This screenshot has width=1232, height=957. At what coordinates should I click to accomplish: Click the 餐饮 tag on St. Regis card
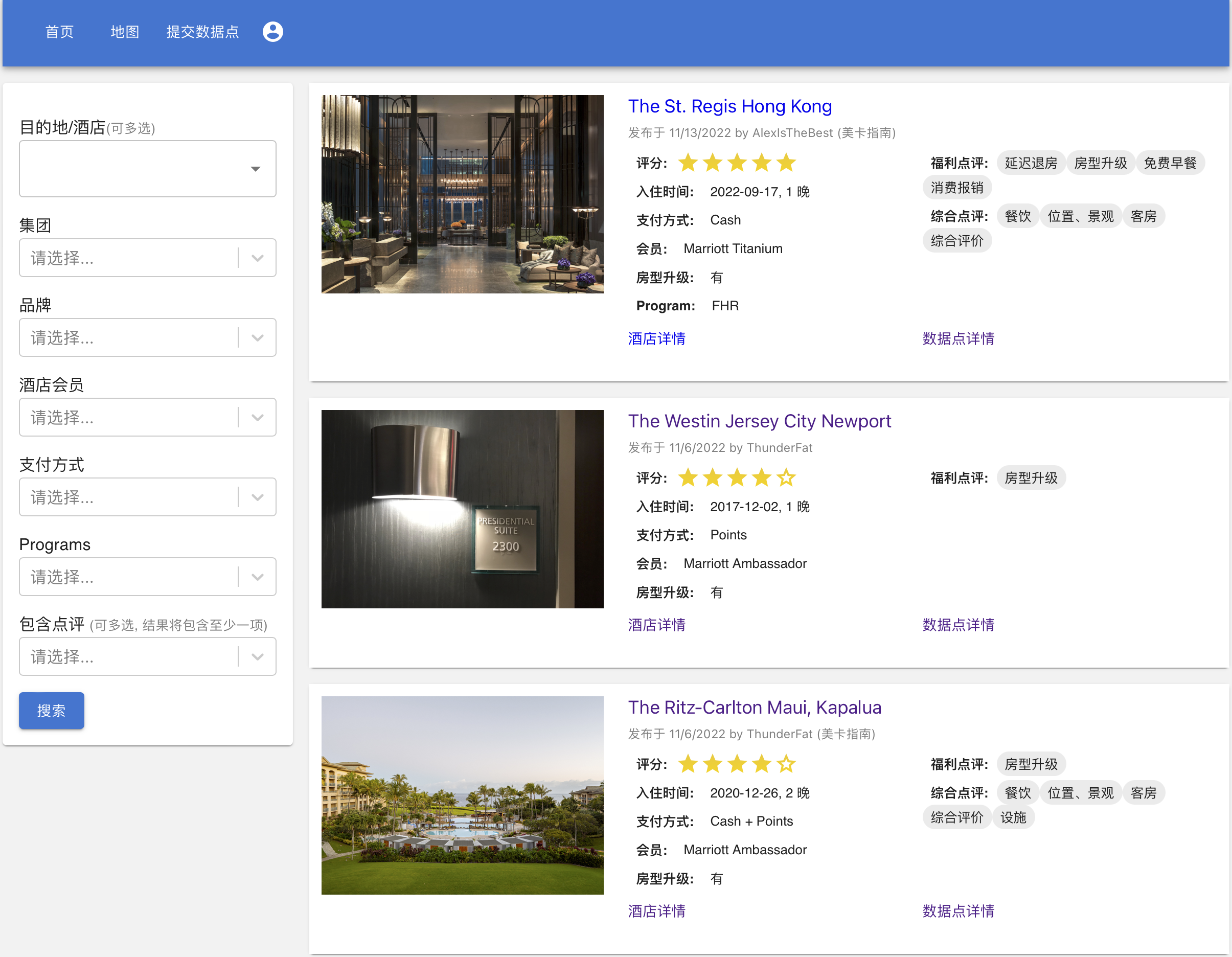click(1018, 216)
